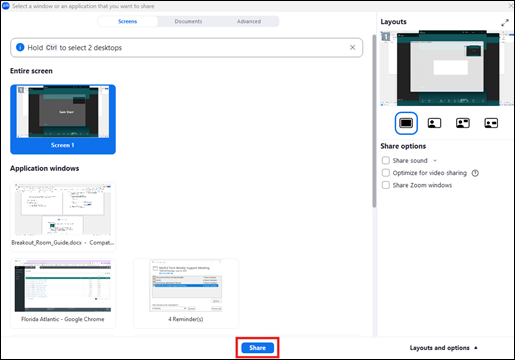Click the Zoom logo in the title bar

pos(6,6)
